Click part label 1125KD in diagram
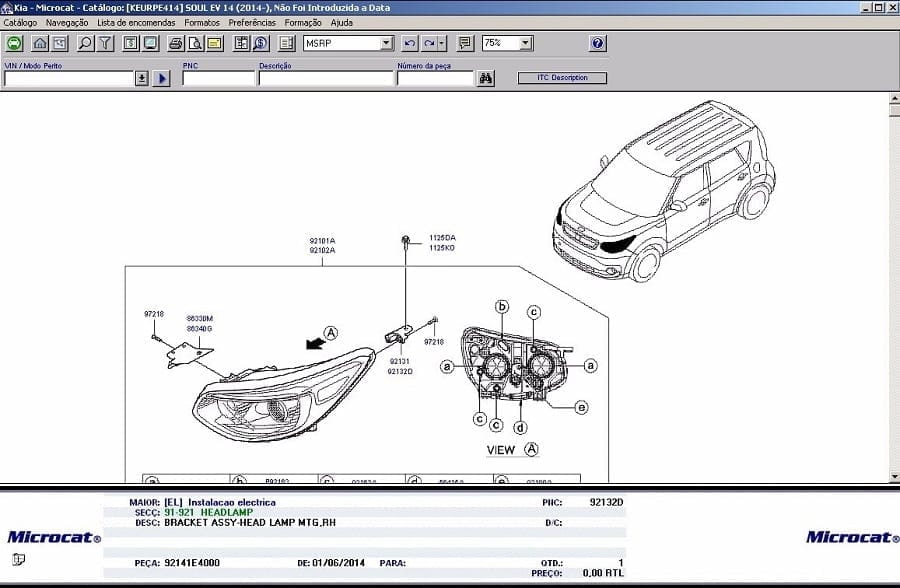Image resolution: width=900 pixels, height=588 pixels. [442, 247]
